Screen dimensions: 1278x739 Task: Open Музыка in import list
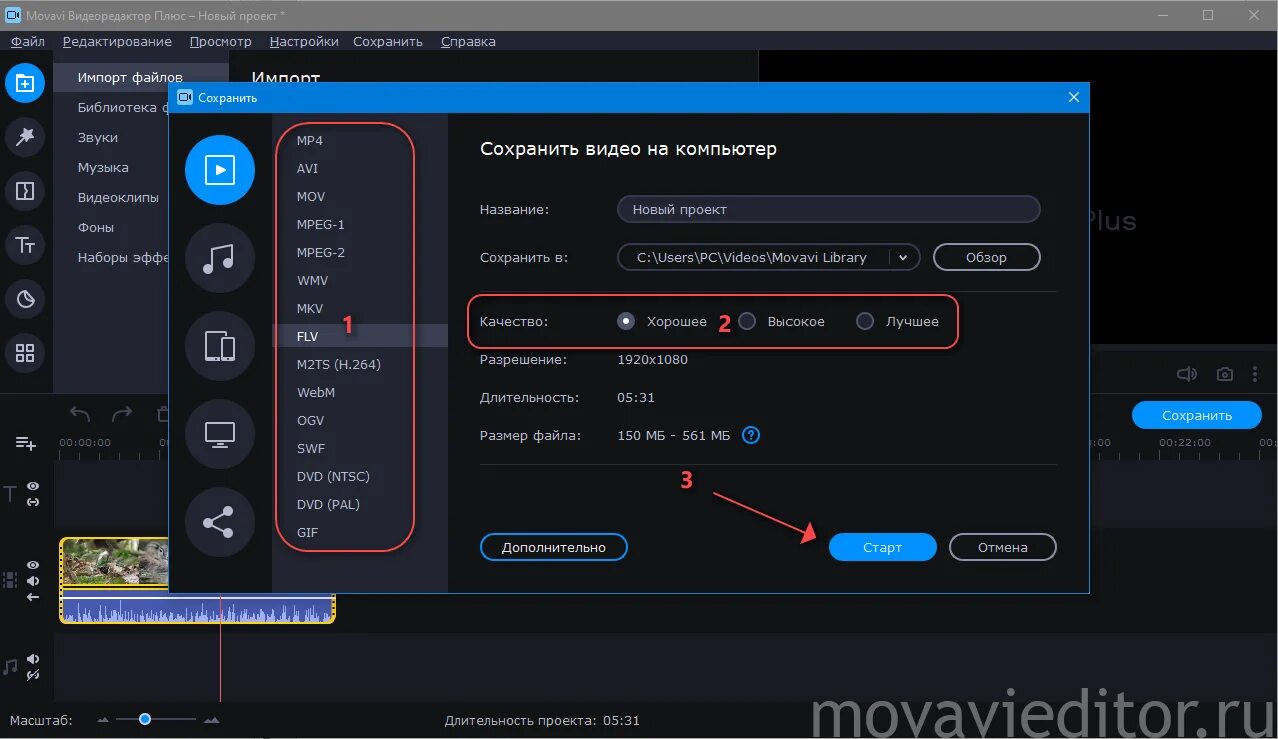coord(103,167)
